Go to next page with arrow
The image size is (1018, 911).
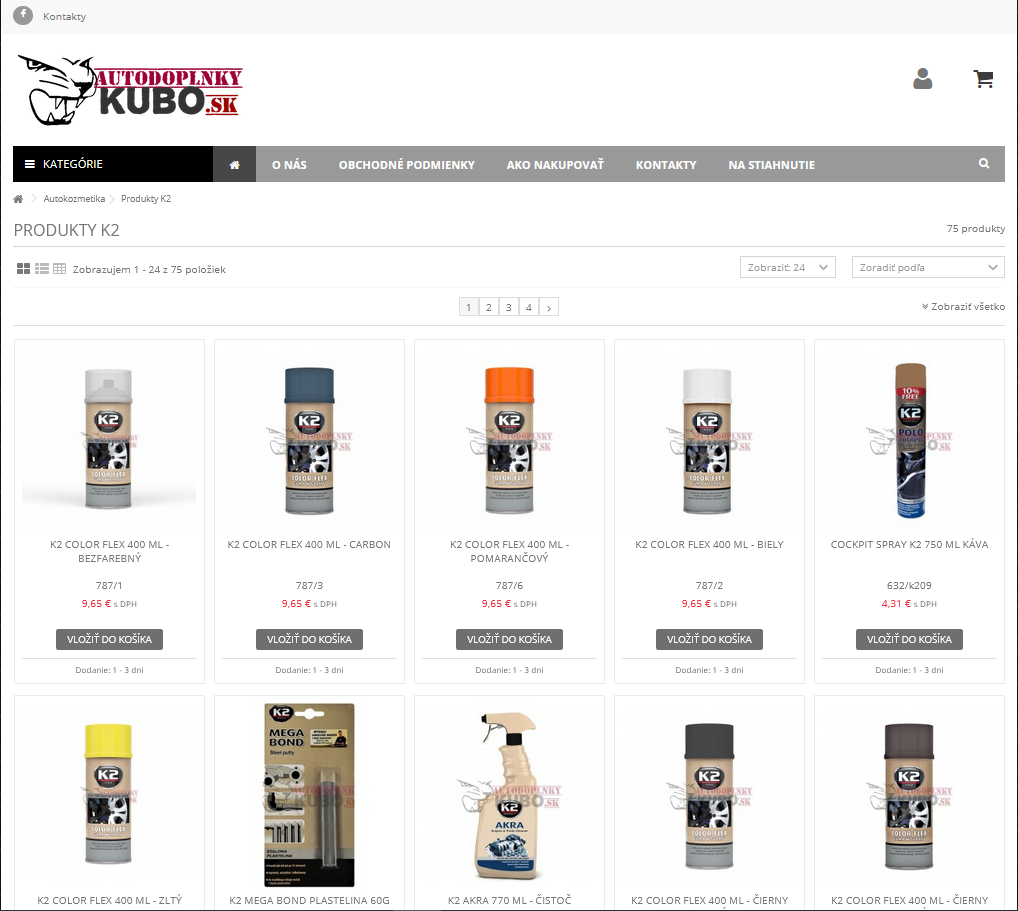pos(549,307)
